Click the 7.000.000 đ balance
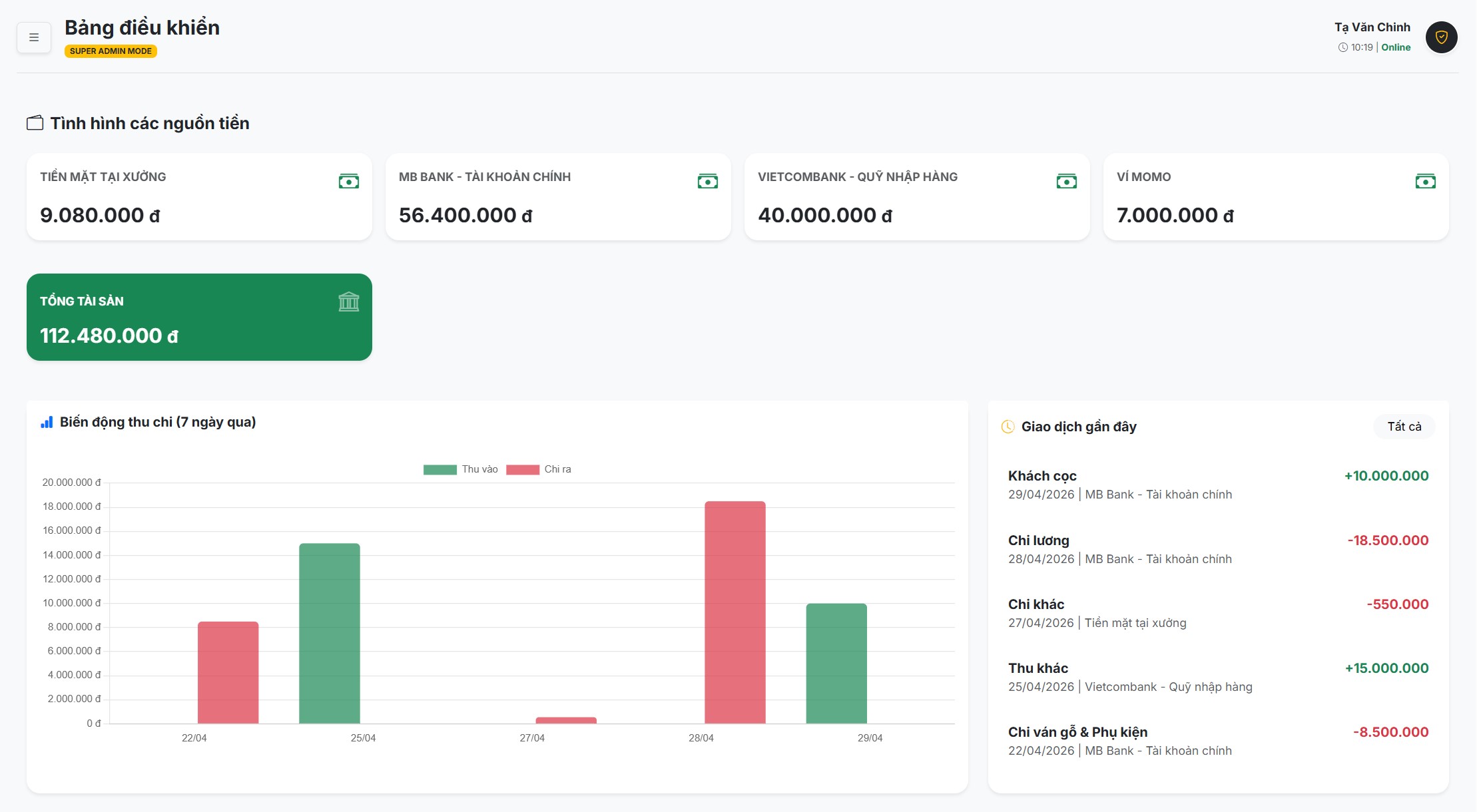 (1175, 216)
